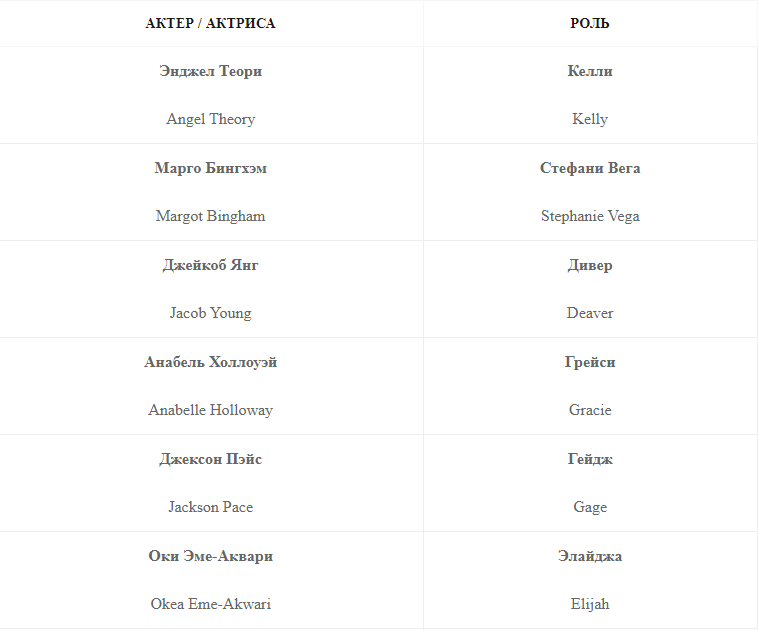Click the role Элайджа
This screenshot has width=758, height=630.
pos(590,556)
